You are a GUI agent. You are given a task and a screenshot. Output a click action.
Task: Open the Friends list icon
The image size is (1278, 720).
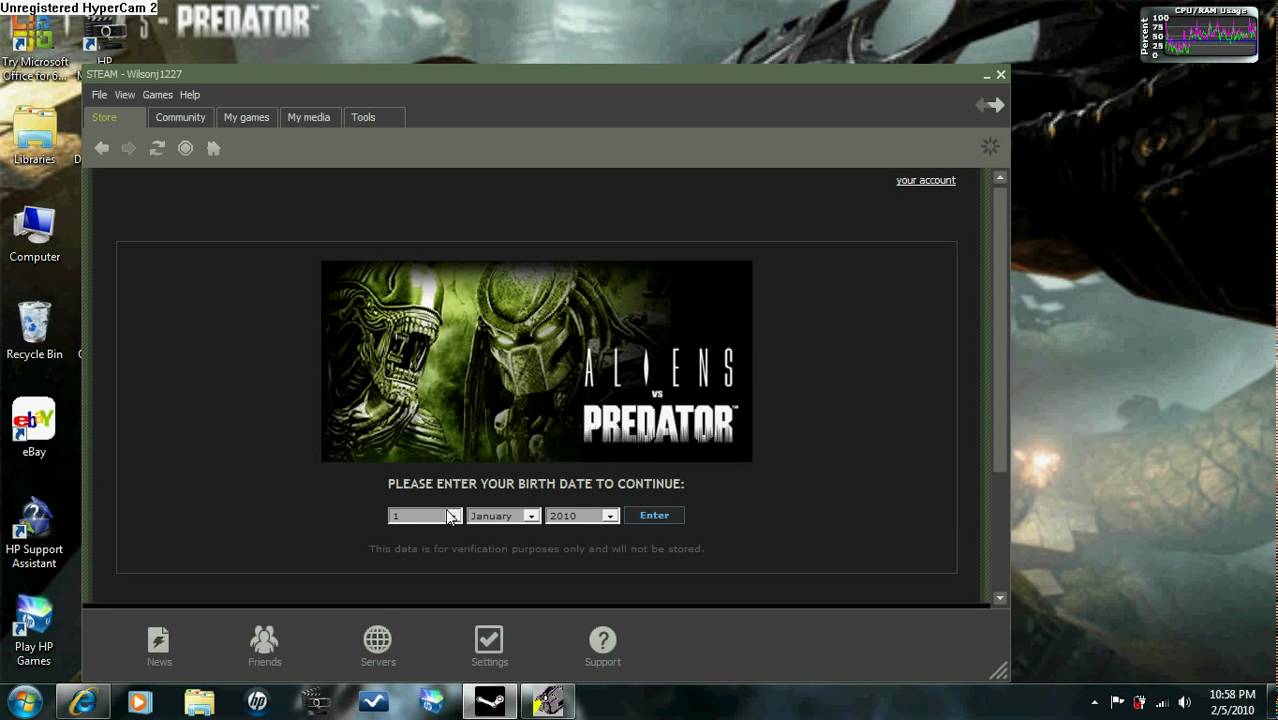(x=264, y=646)
